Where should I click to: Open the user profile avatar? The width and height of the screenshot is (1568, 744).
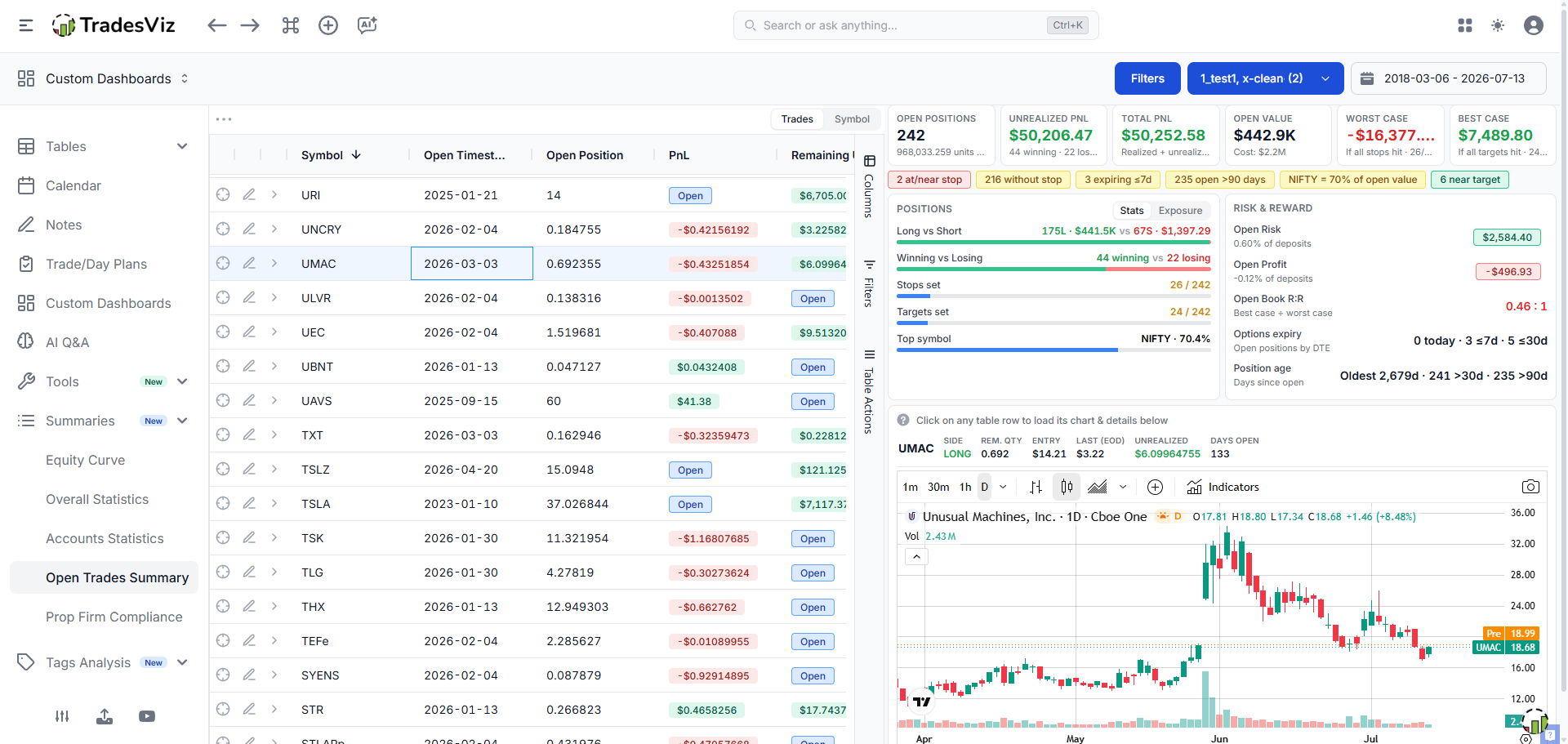[x=1534, y=25]
